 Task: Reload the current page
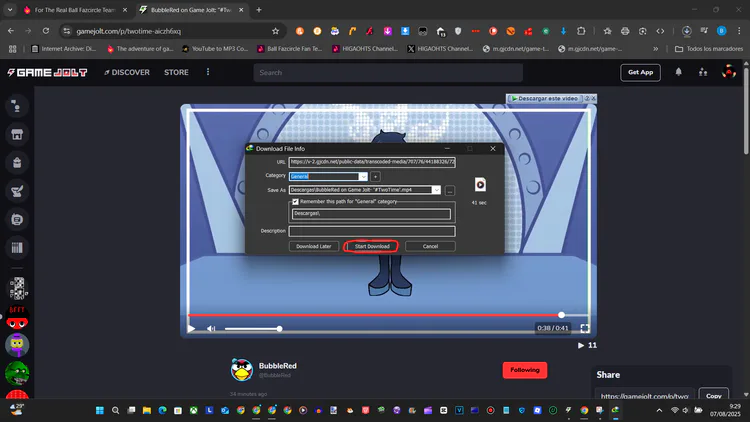pos(46,31)
